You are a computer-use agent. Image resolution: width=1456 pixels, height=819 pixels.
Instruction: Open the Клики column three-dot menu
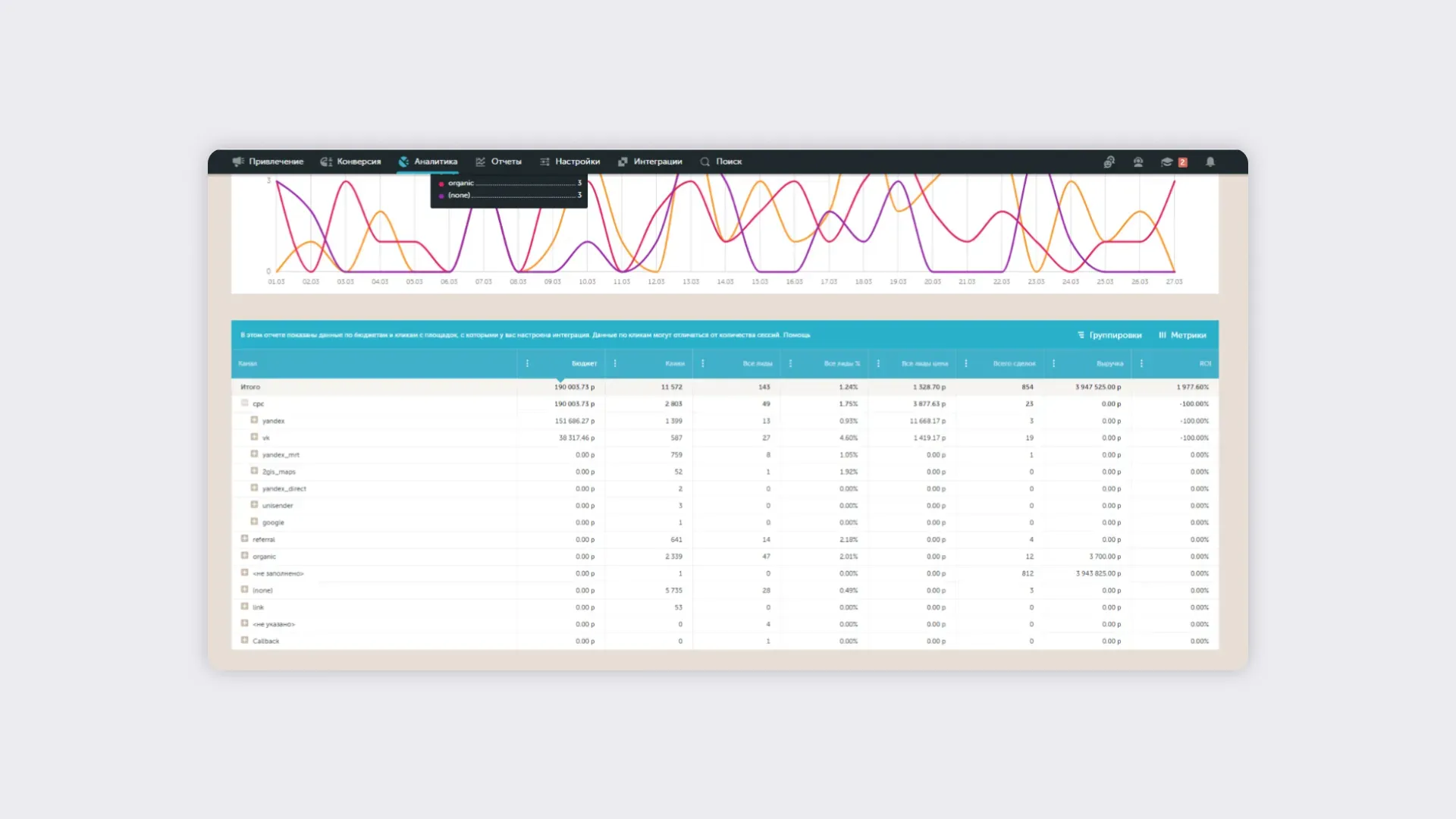tap(615, 363)
